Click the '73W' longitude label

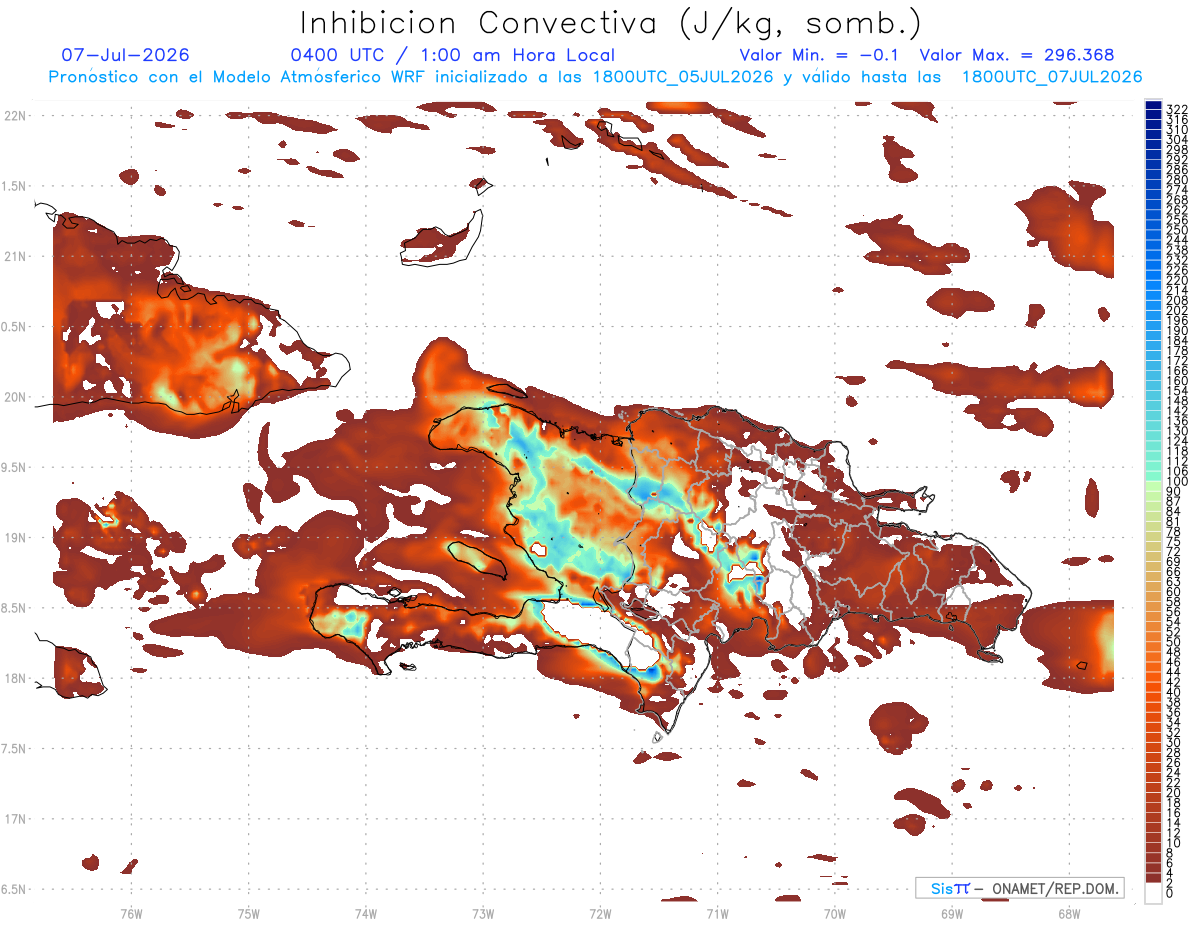pyautogui.click(x=483, y=914)
